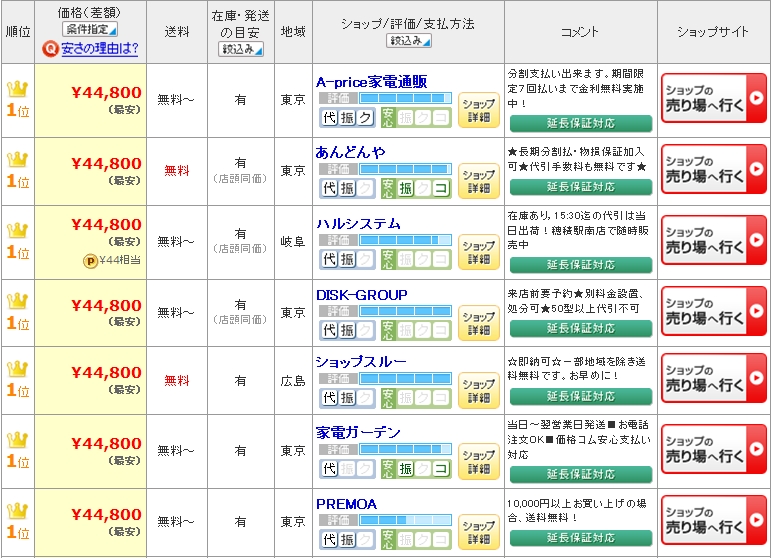774x558 pixels.
Task: Click the 代 payment icon for DISK-GROUP
Action: (x=329, y=330)
